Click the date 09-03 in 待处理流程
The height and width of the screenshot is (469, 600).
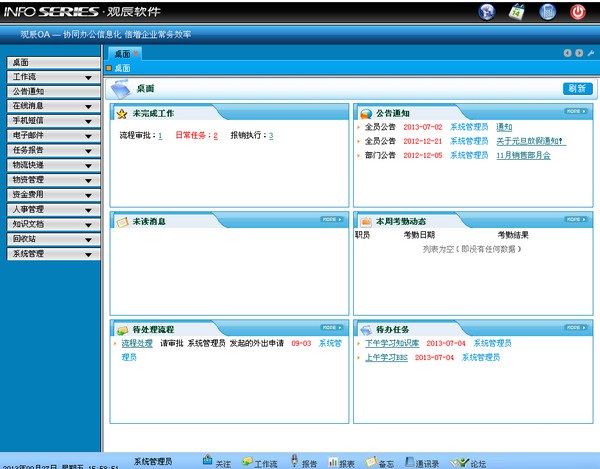point(301,344)
